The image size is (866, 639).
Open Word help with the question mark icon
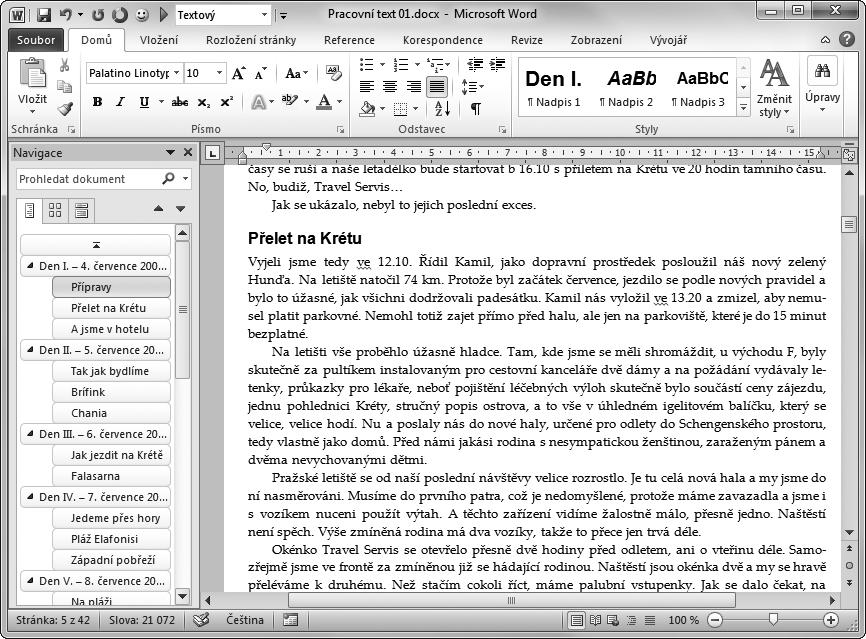[x=846, y=39]
